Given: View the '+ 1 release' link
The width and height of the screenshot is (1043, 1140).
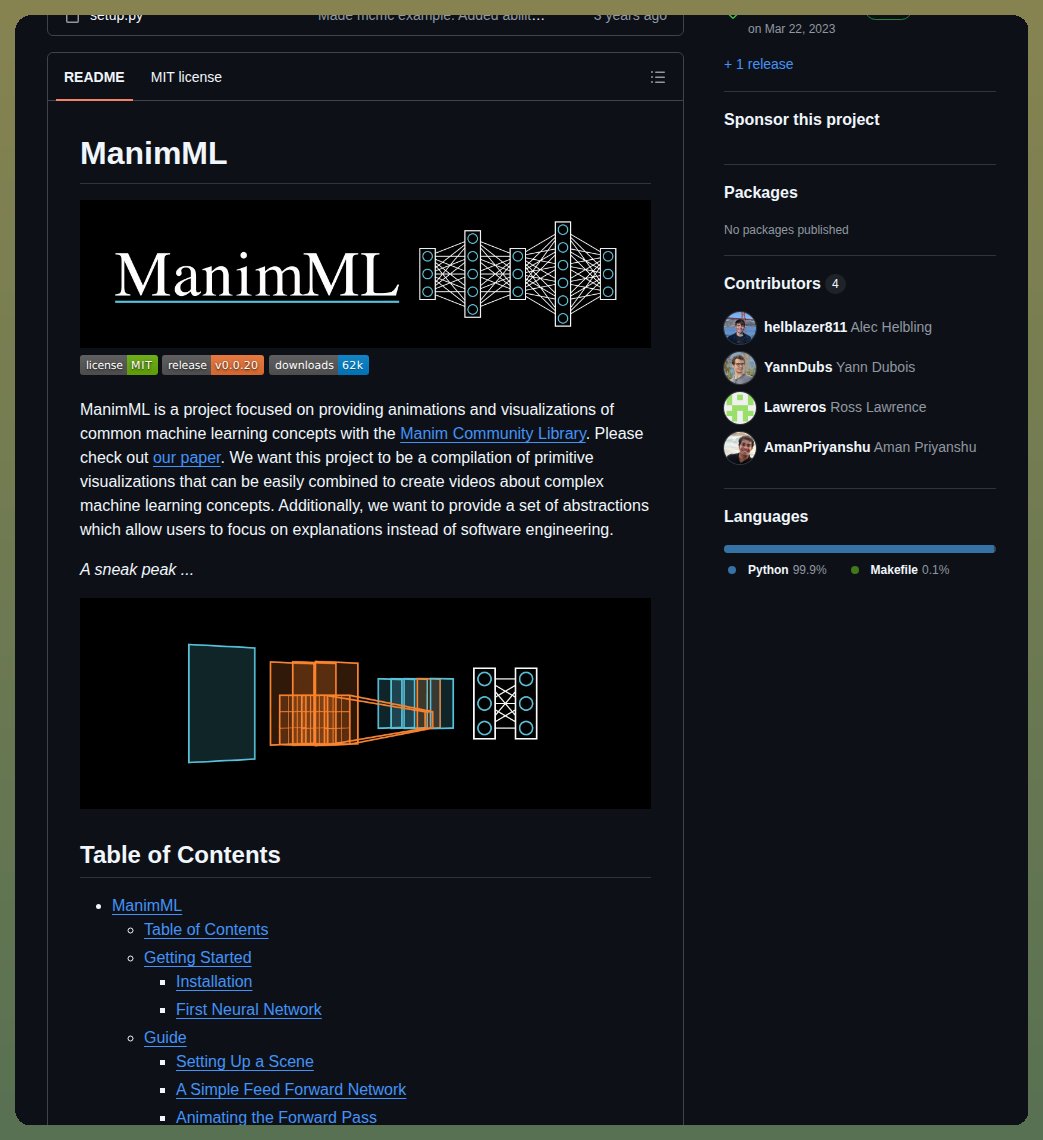Looking at the screenshot, I should click(758, 64).
